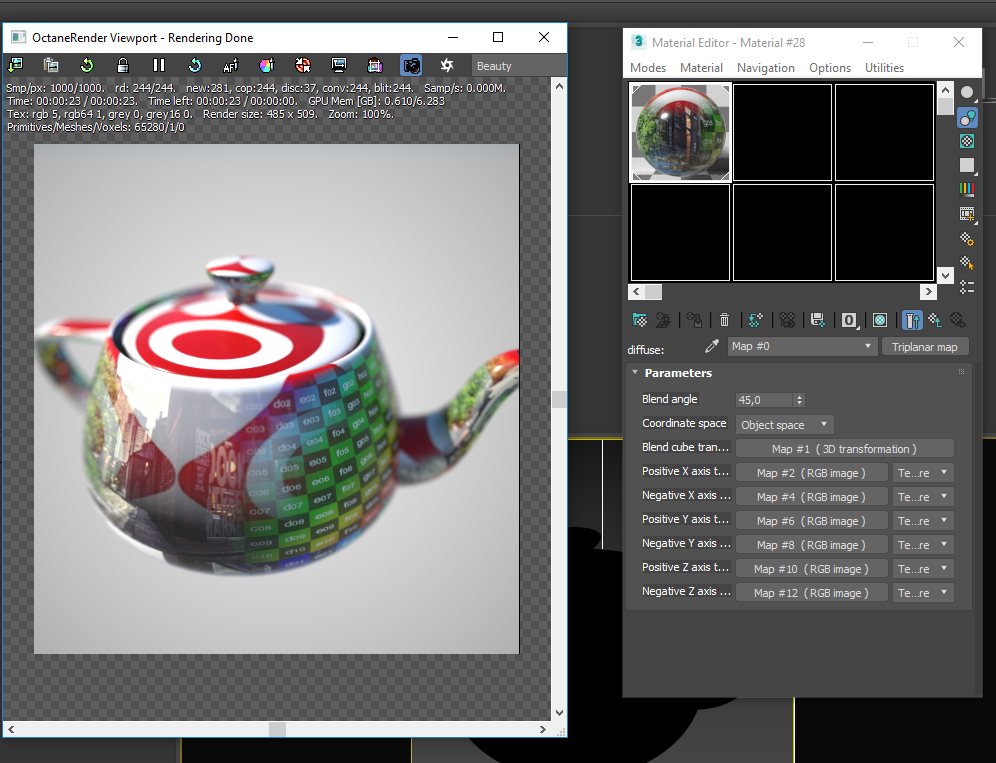Click the Get Material folder icon
This screenshot has width=996, height=763.
tap(640, 320)
